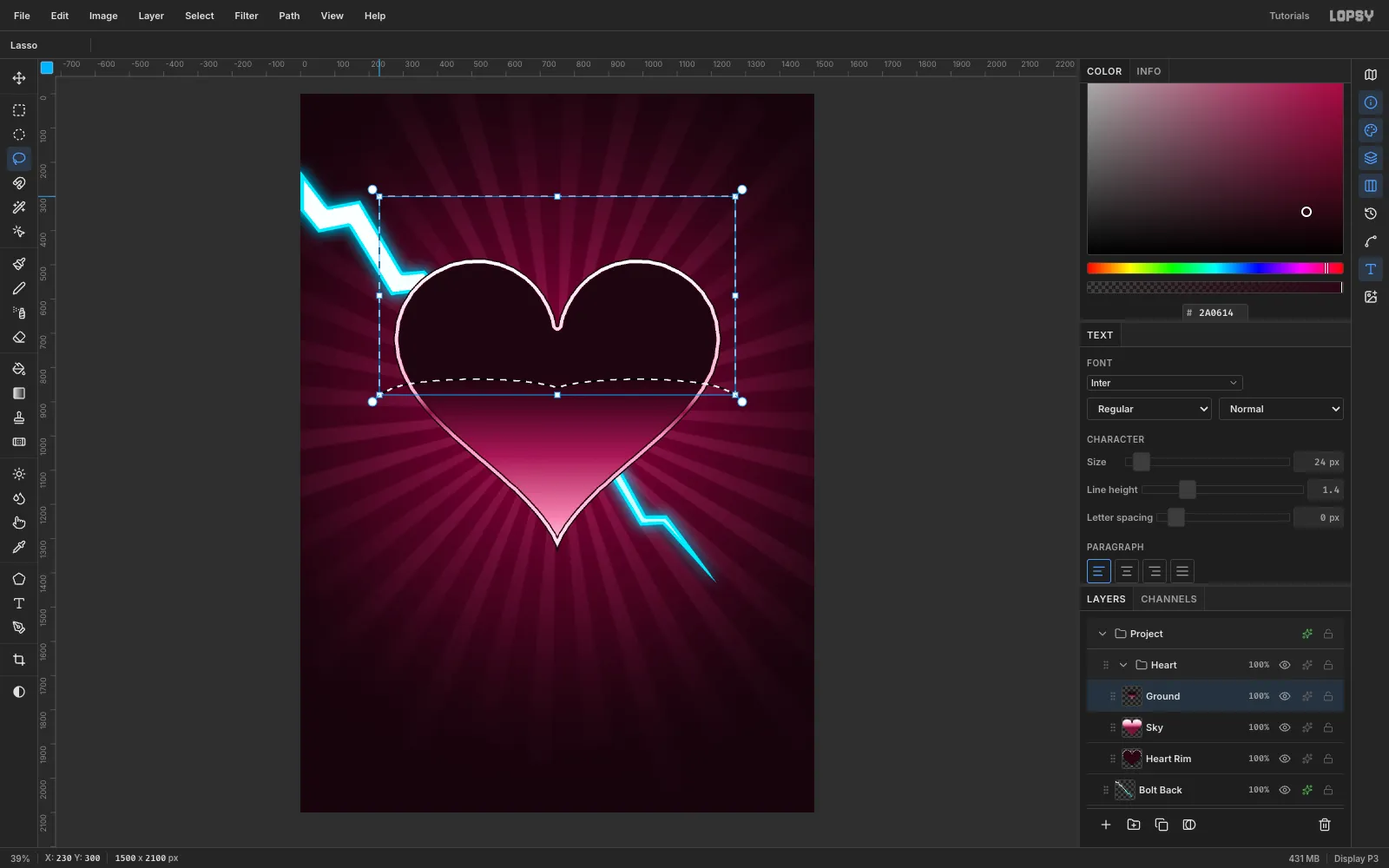
Task: Hide the Heart Rim layer
Action: [1285, 759]
